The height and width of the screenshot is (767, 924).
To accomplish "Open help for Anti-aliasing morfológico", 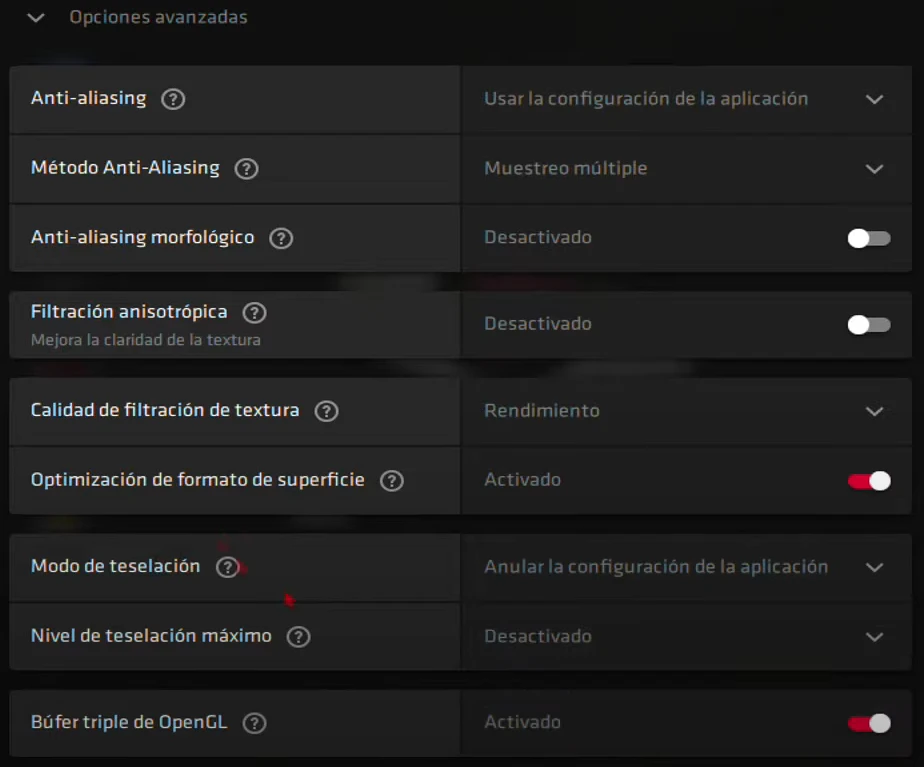I will pos(281,239).
